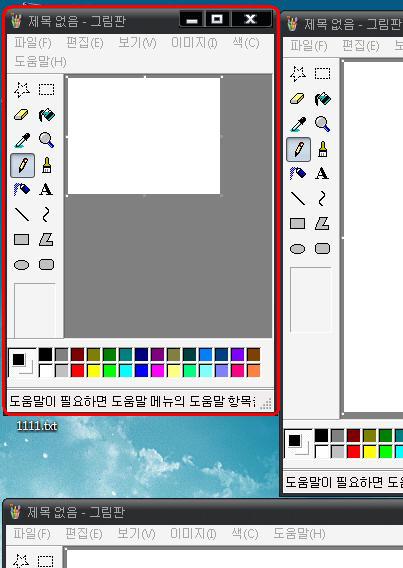The width and height of the screenshot is (403, 568).
Task: Choose the Eraser tool in the top-left window
Action: click(22, 115)
